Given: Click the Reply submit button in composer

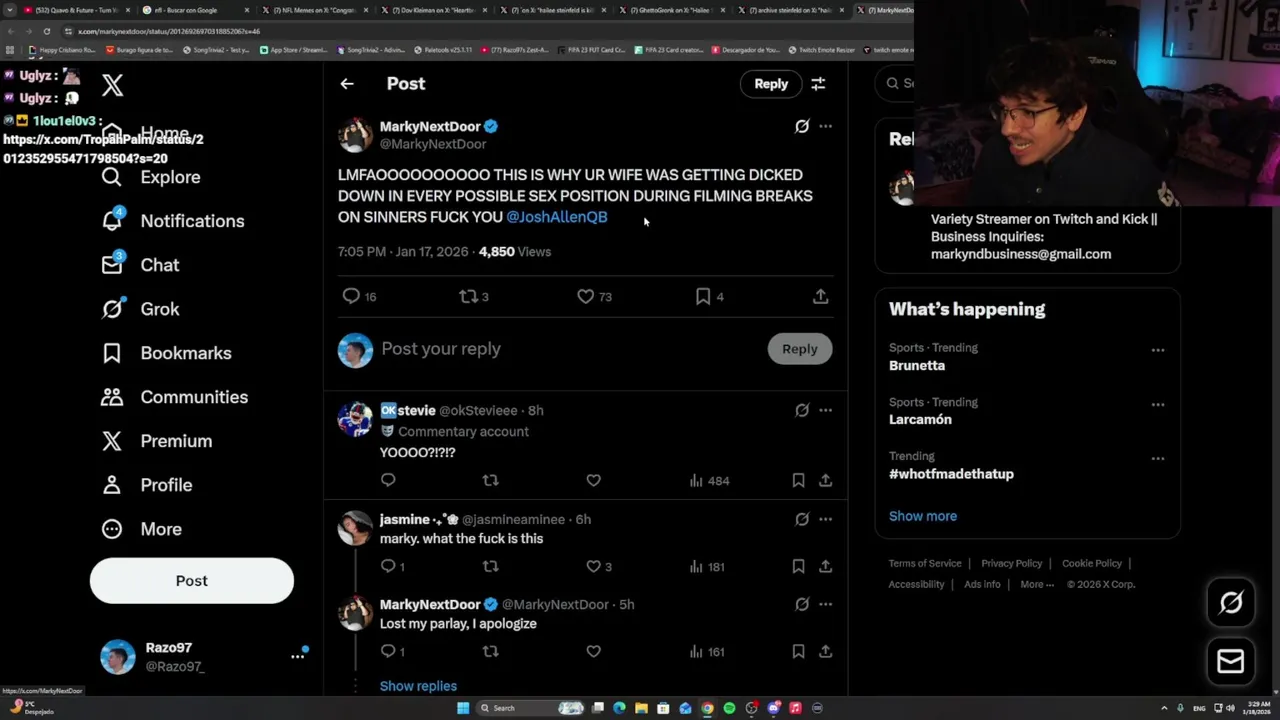Looking at the screenshot, I should pyautogui.click(x=800, y=349).
